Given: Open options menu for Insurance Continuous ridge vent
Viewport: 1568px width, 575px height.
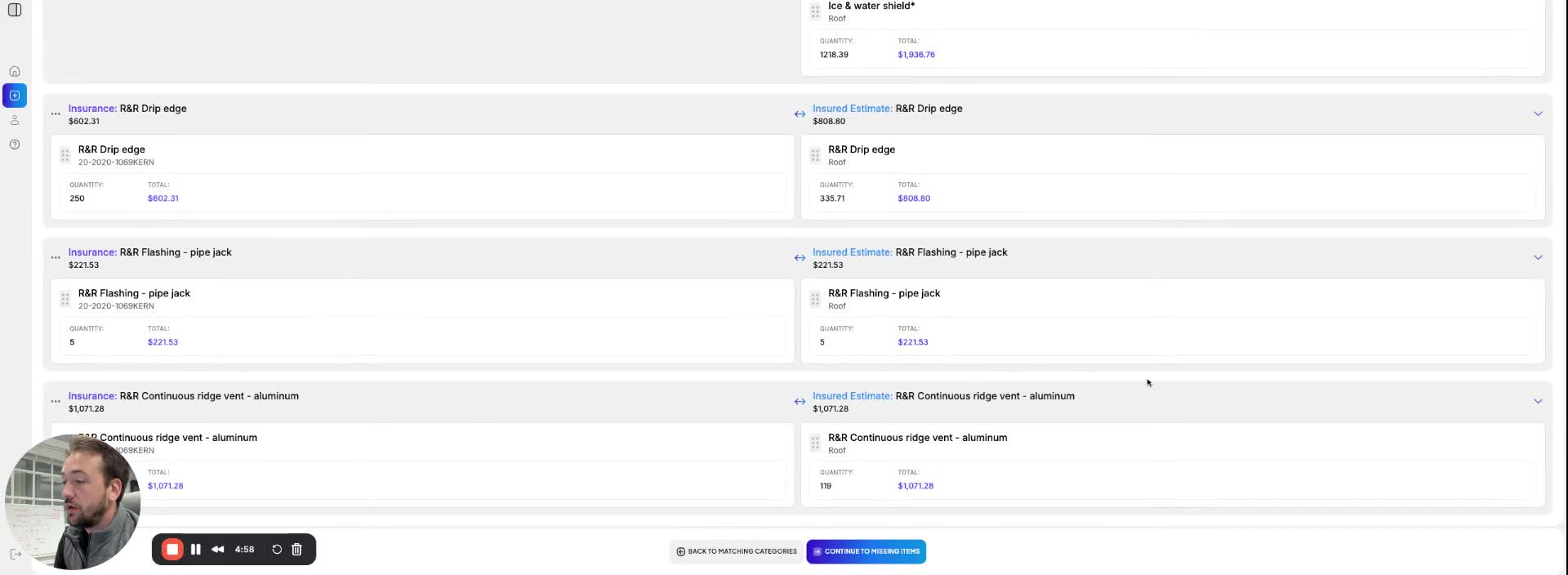Looking at the screenshot, I should 56,401.
